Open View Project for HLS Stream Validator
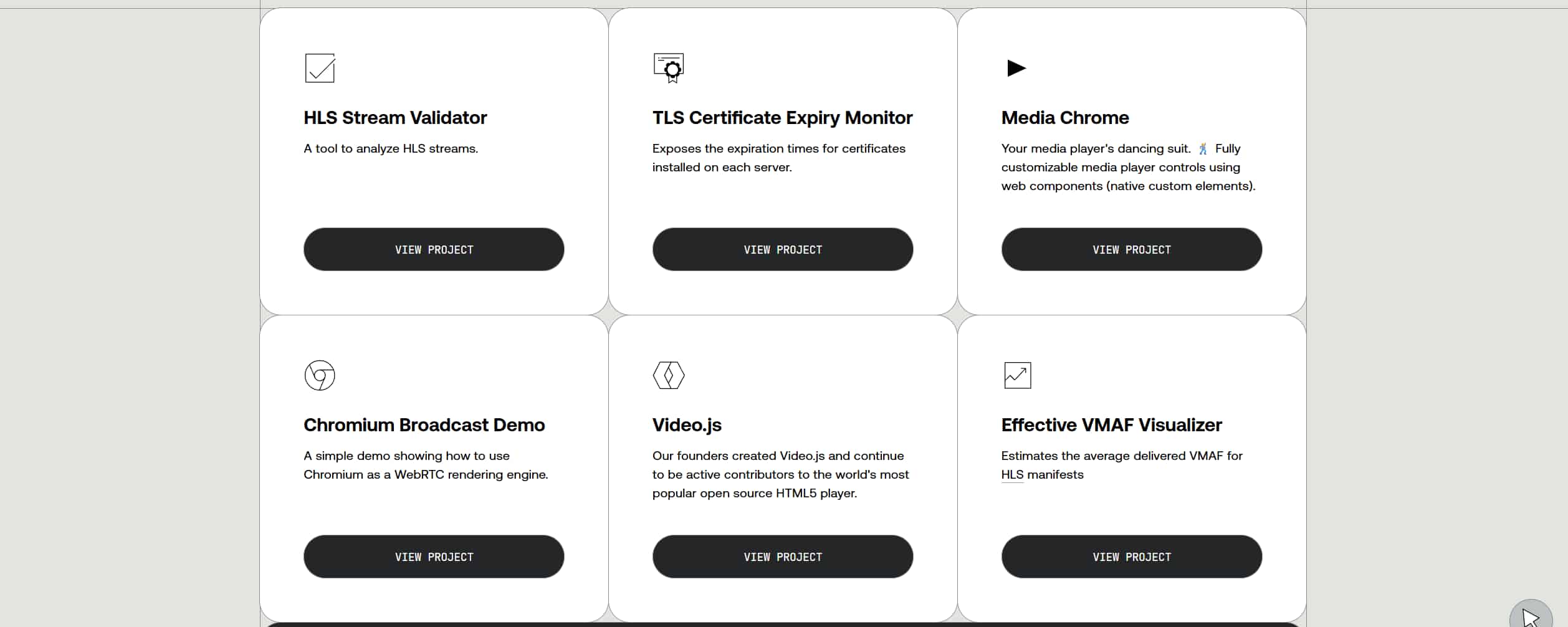This screenshot has height=627, width=1568. click(434, 249)
